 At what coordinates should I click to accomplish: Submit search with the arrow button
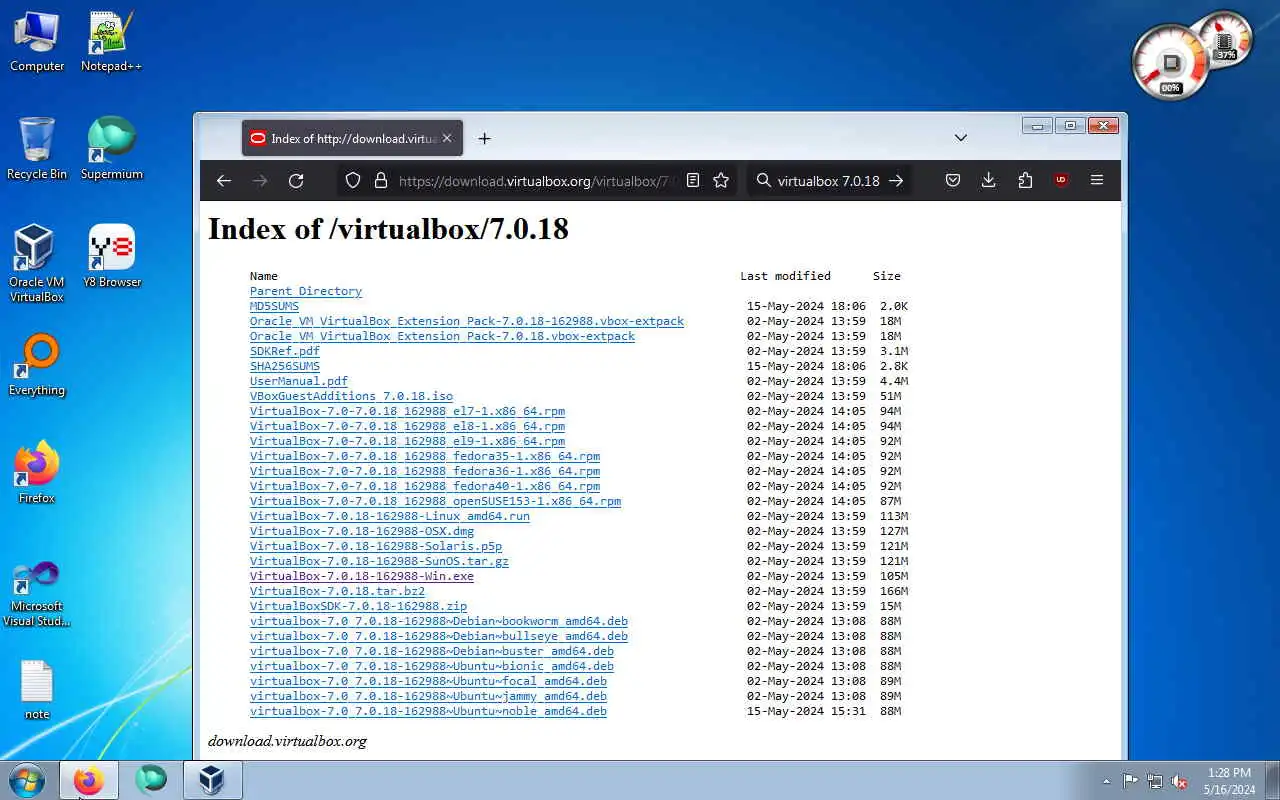coord(896,181)
